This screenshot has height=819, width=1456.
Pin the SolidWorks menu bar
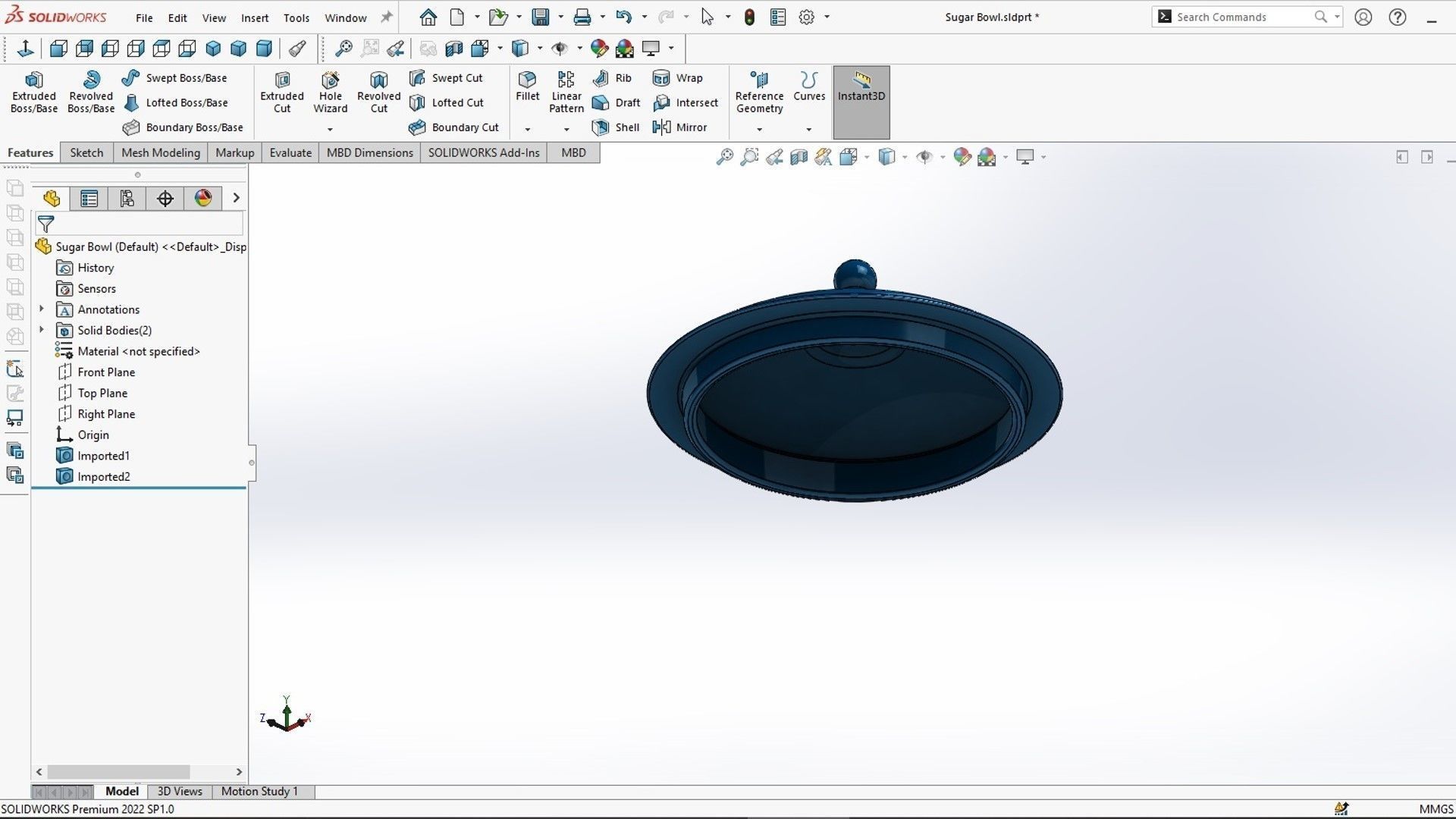tap(387, 17)
